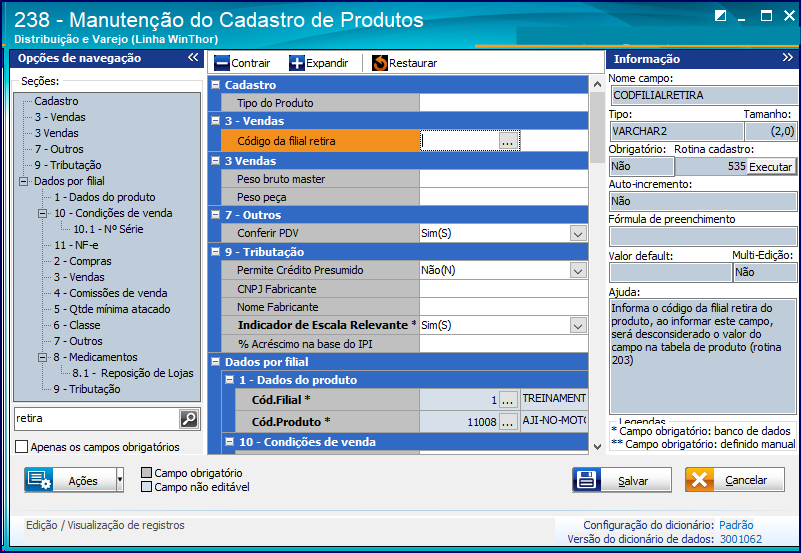Click the Contrair minus icon
Image resolution: width=801 pixels, height=553 pixels.
[222, 63]
